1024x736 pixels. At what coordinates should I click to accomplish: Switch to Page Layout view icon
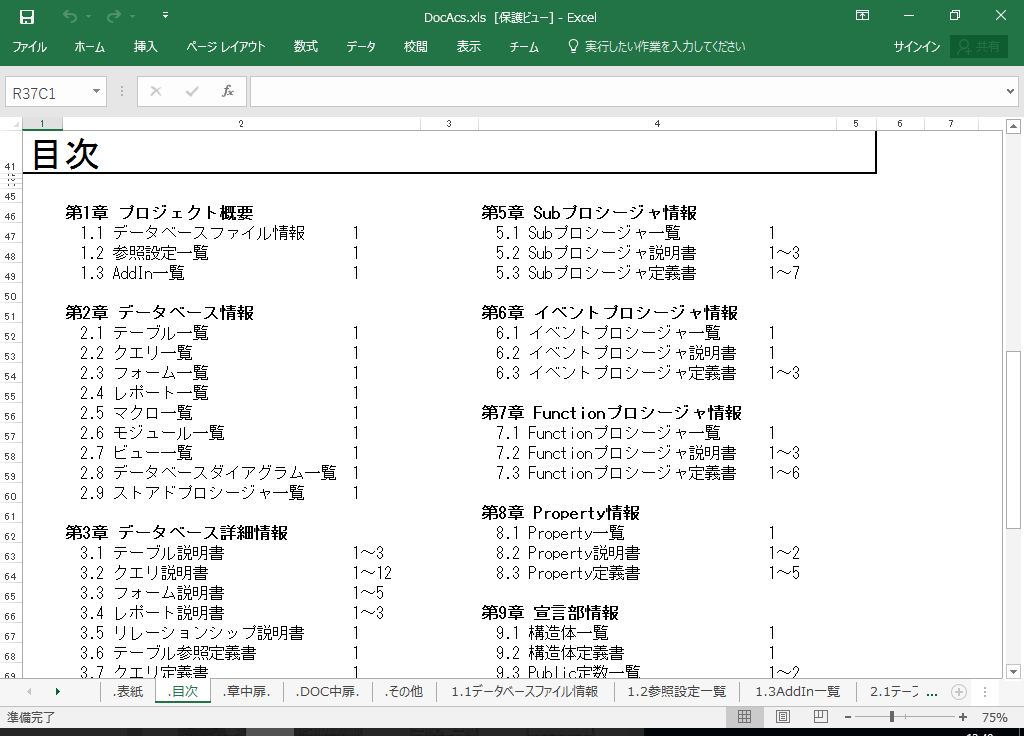783,717
